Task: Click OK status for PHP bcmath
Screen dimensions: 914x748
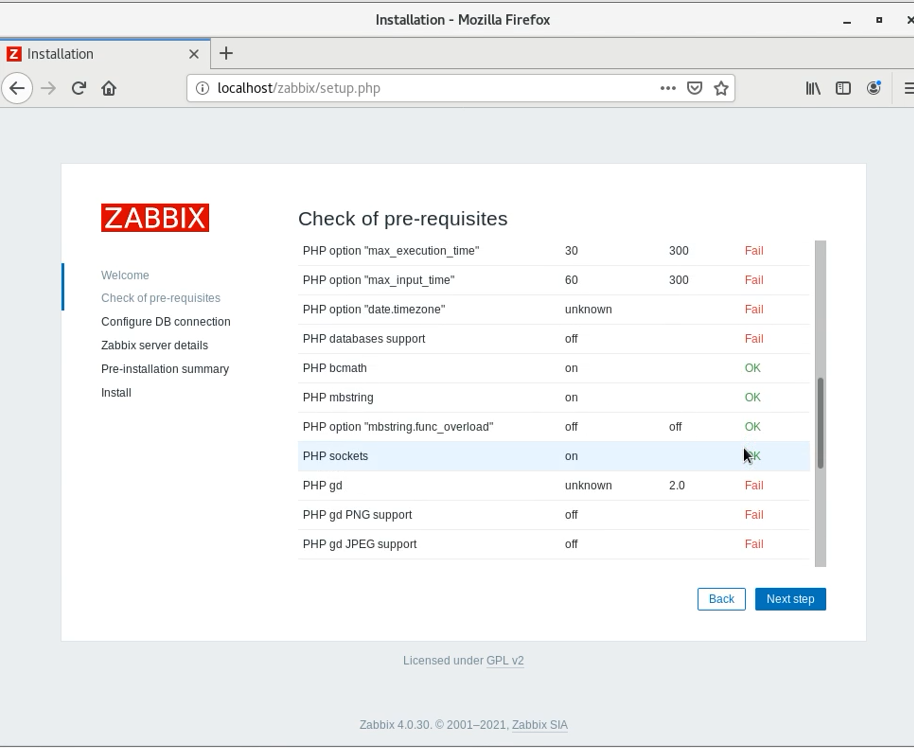Action: click(753, 368)
